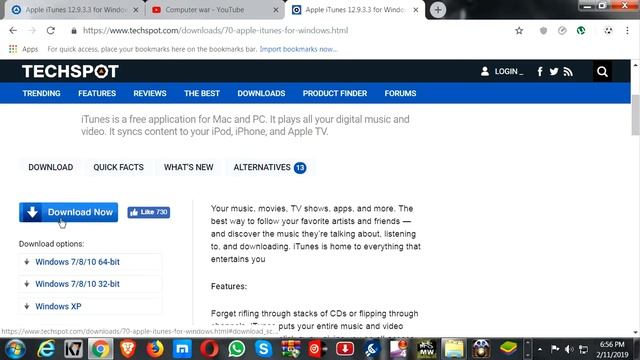640x360 pixels.
Task: Open TechSpot's RSS feed icon
Action: [x=568, y=72]
